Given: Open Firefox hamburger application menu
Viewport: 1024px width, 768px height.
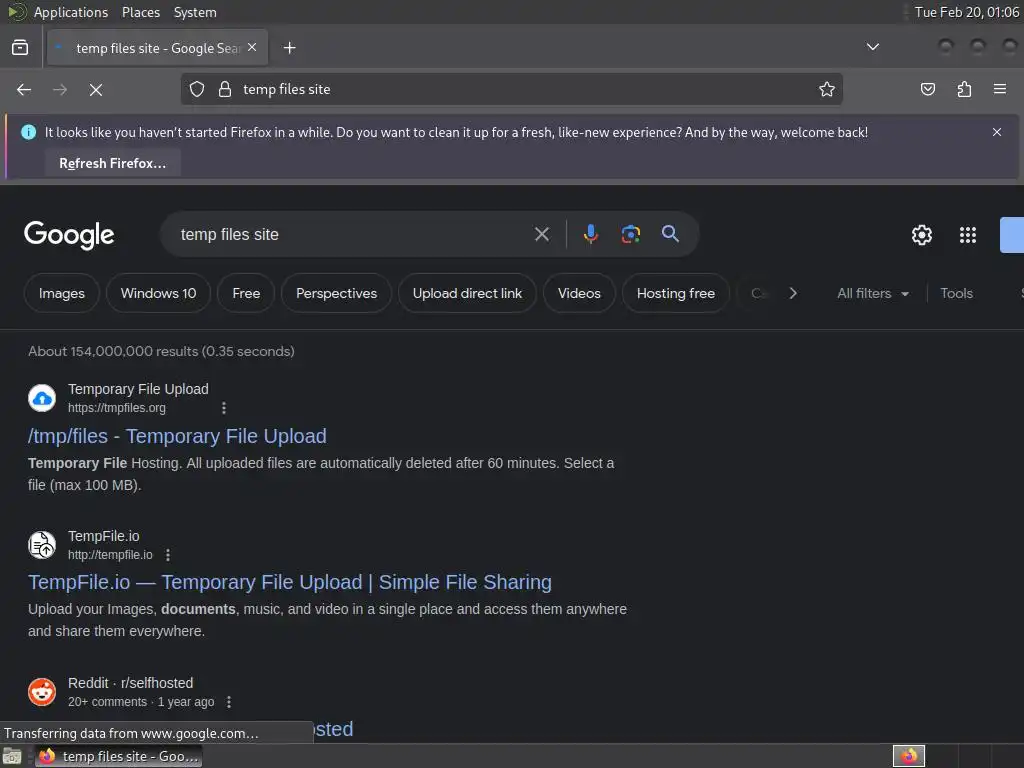Looking at the screenshot, I should (x=1000, y=89).
